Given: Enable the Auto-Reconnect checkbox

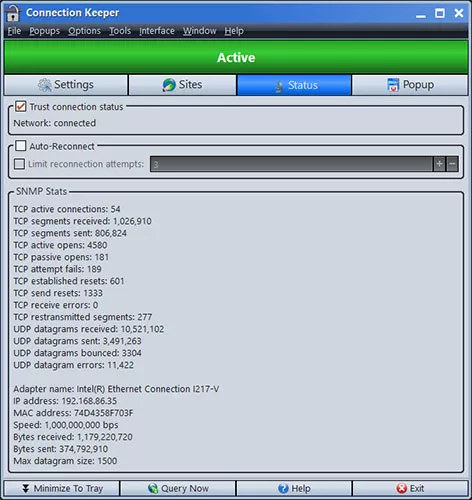Looking at the screenshot, I should point(21,146).
